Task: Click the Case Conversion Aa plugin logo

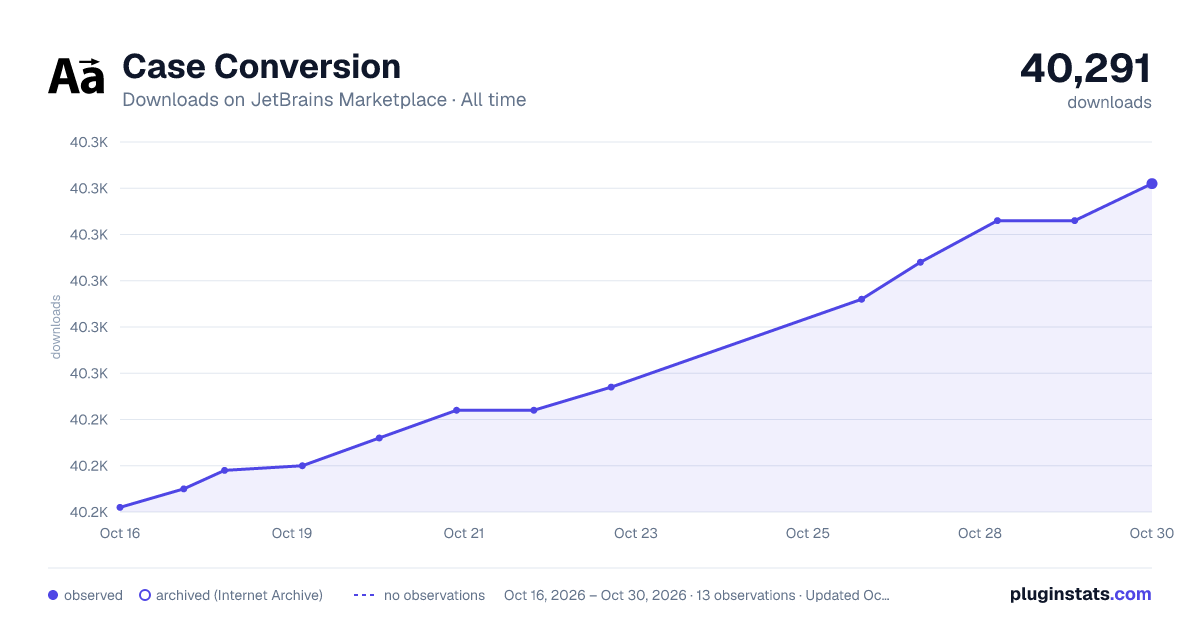Action: [x=76, y=76]
